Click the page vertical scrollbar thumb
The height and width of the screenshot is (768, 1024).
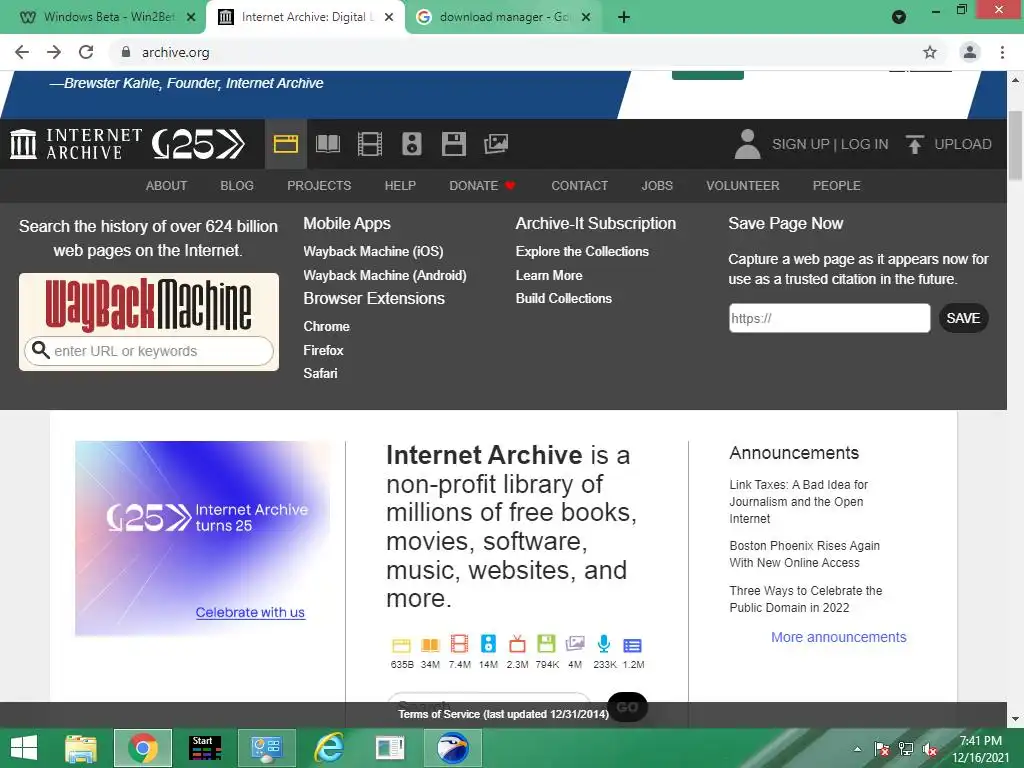pos(1015,145)
